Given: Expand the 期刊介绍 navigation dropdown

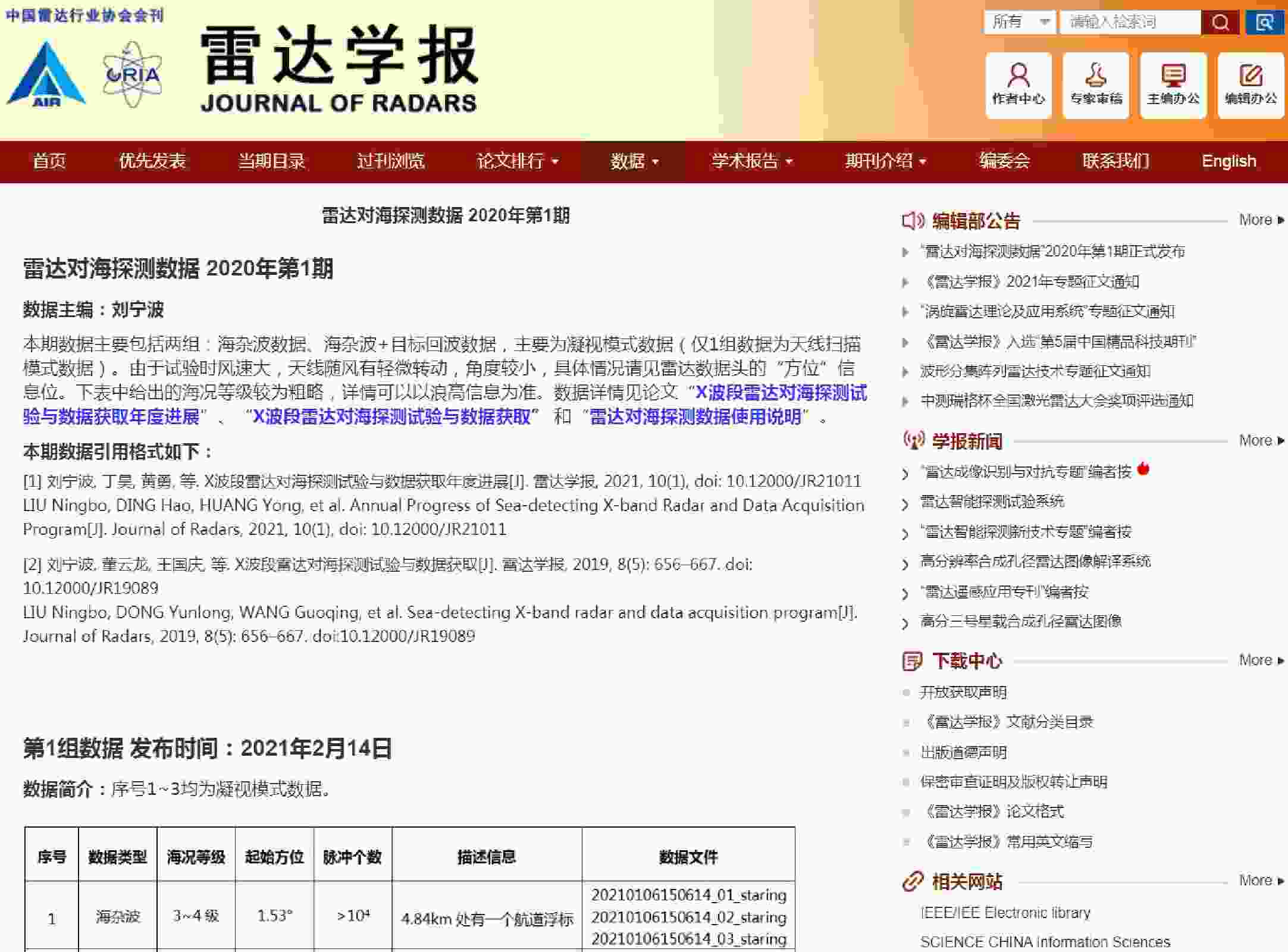Looking at the screenshot, I should tap(886, 161).
